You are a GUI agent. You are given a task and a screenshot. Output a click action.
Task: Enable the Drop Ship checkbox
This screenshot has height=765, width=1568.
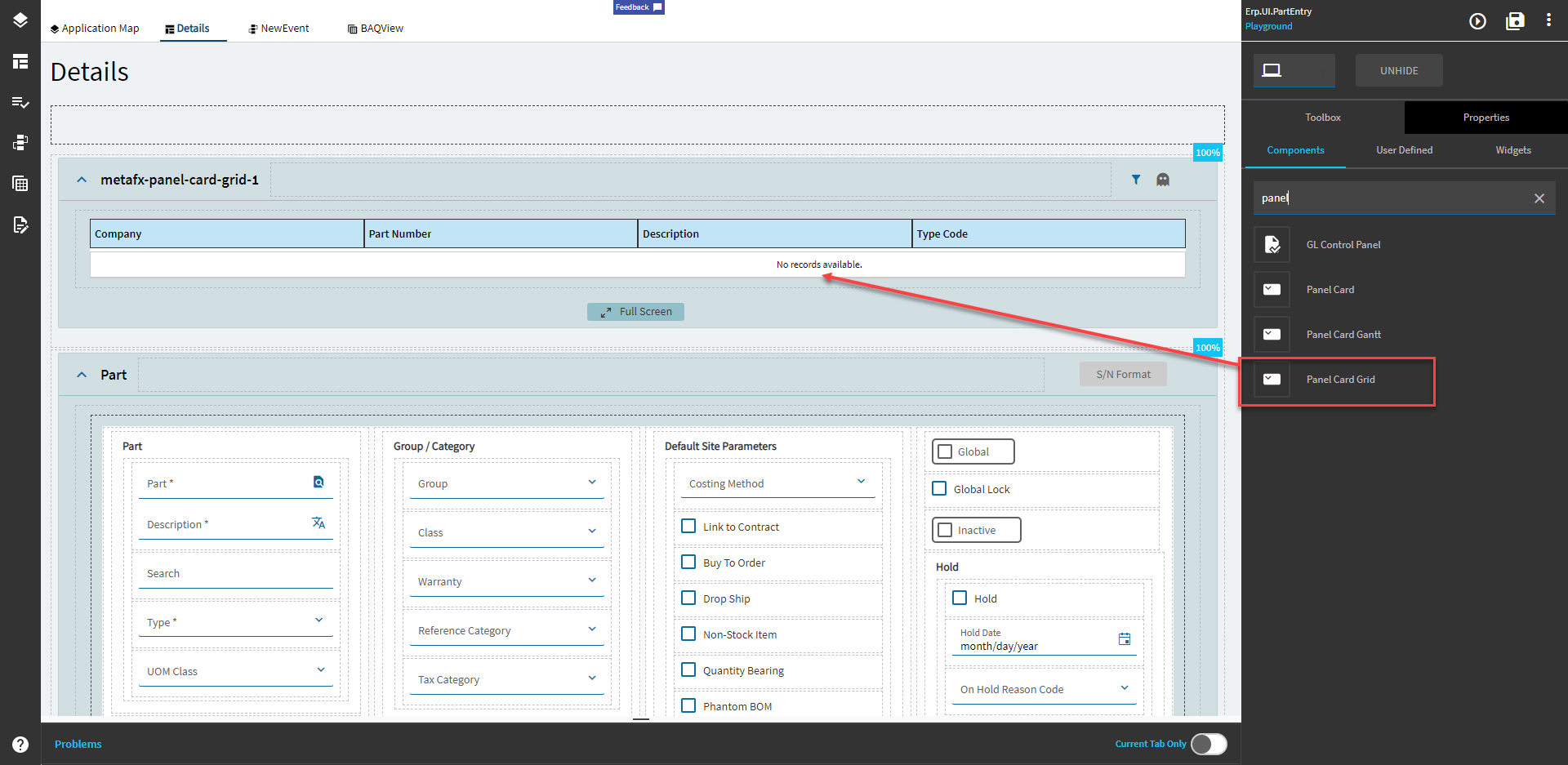(688, 598)
